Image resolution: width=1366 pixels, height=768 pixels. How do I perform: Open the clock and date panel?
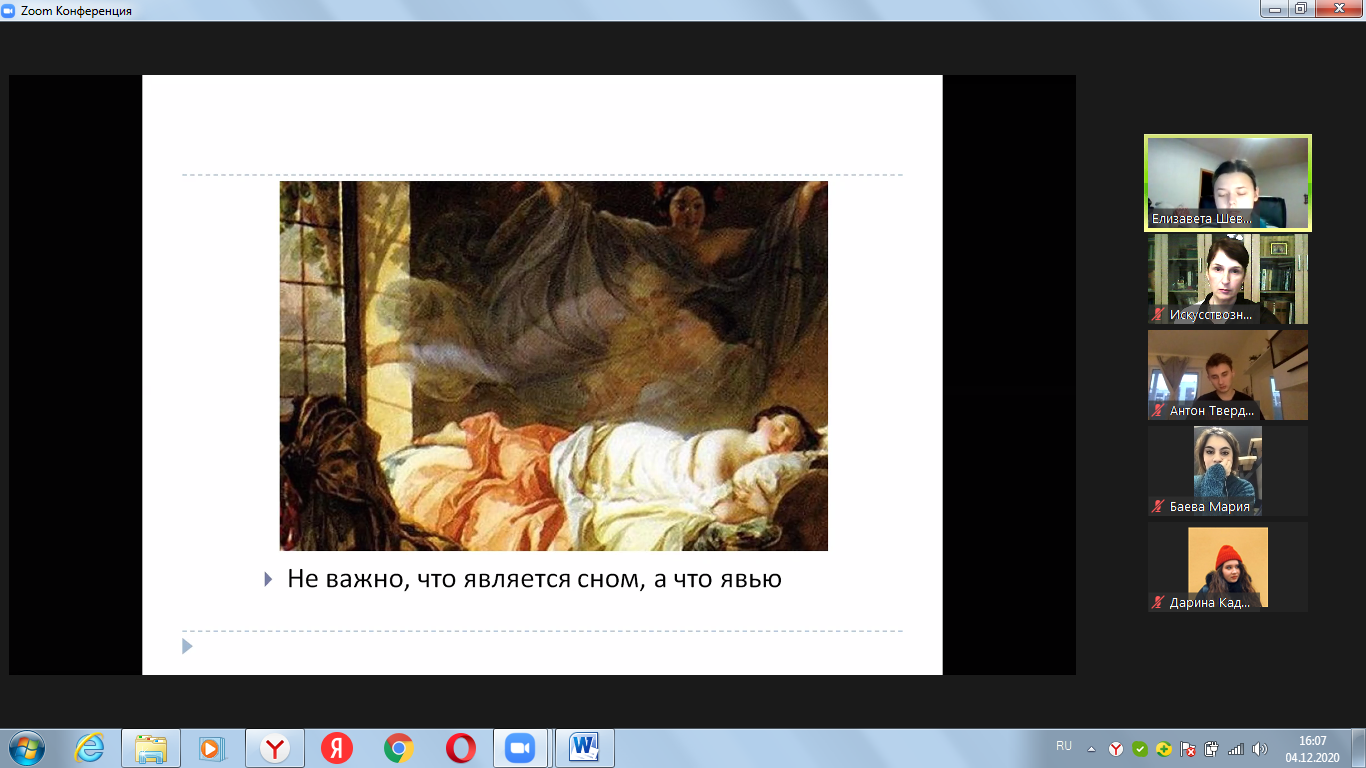pos(1312,748)
